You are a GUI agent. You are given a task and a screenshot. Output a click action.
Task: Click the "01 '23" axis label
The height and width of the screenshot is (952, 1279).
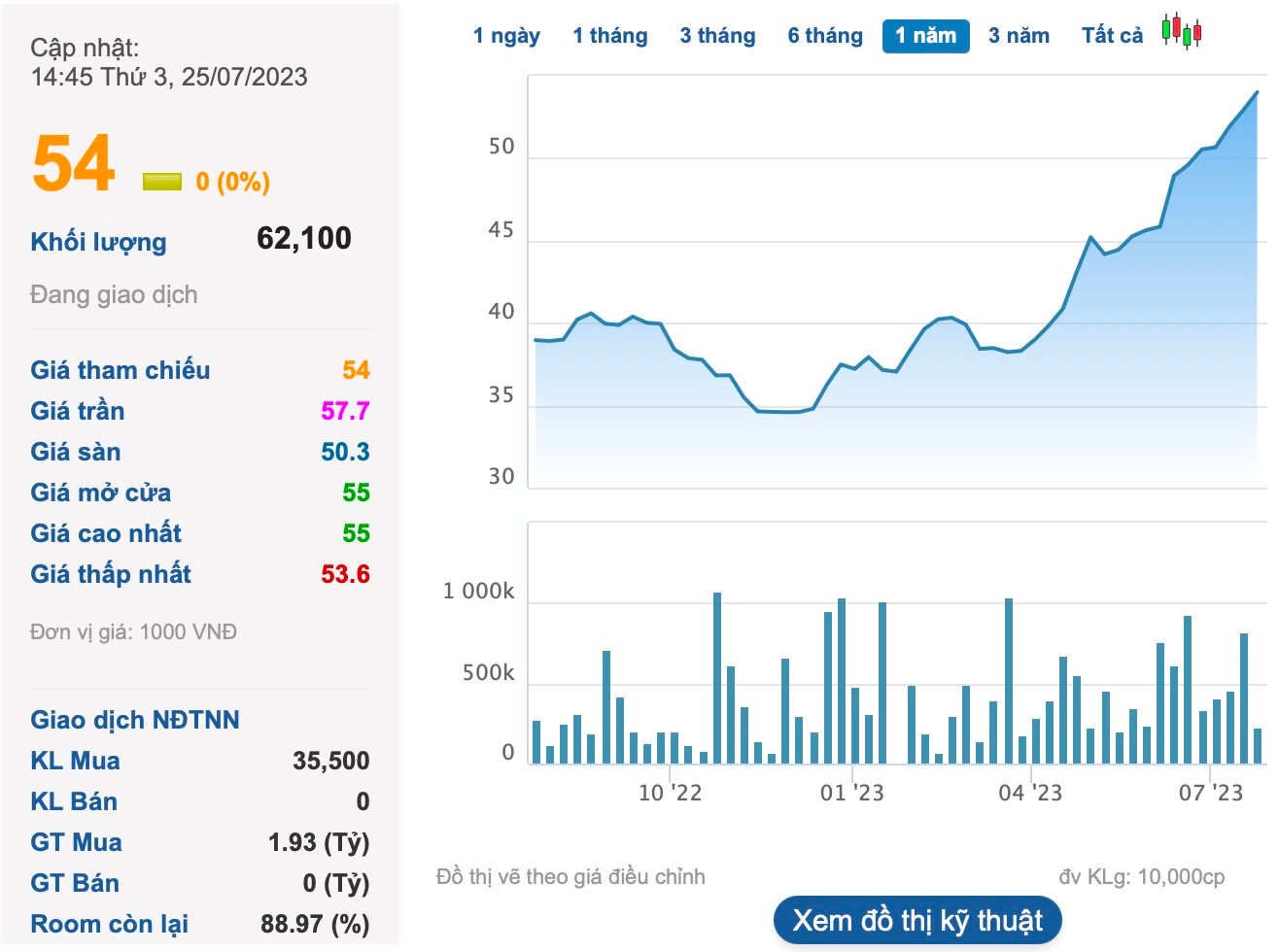[x=852, y=794]
